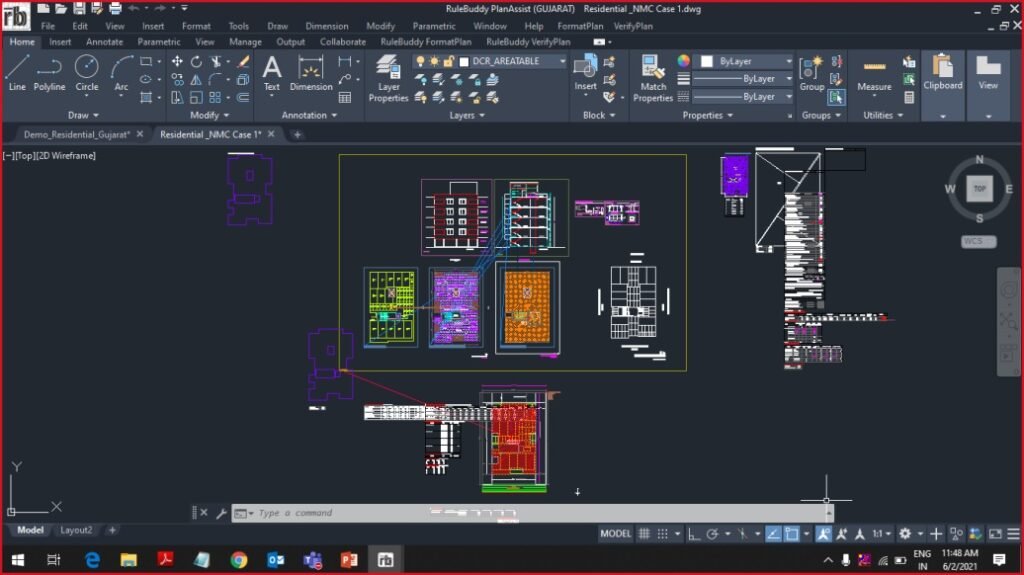Image resolution: width=1024 pixels, height=575 pixels.
Task: Click the Save icon in quick access toolbar
Action: [79, 8]
